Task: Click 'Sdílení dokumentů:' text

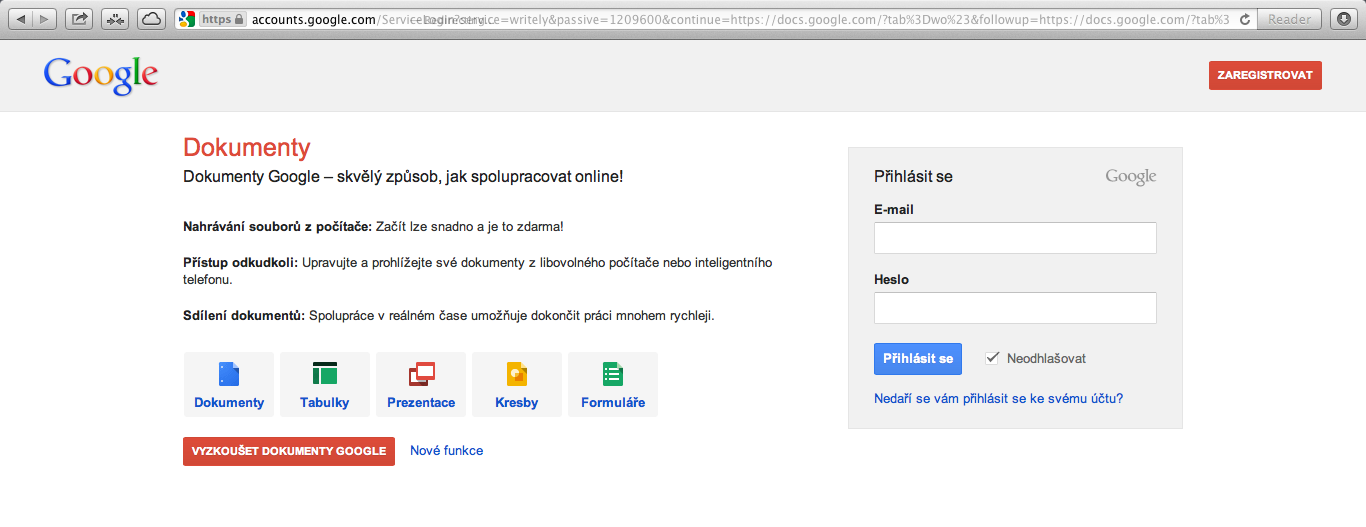Action: click(x=244, y=315)
